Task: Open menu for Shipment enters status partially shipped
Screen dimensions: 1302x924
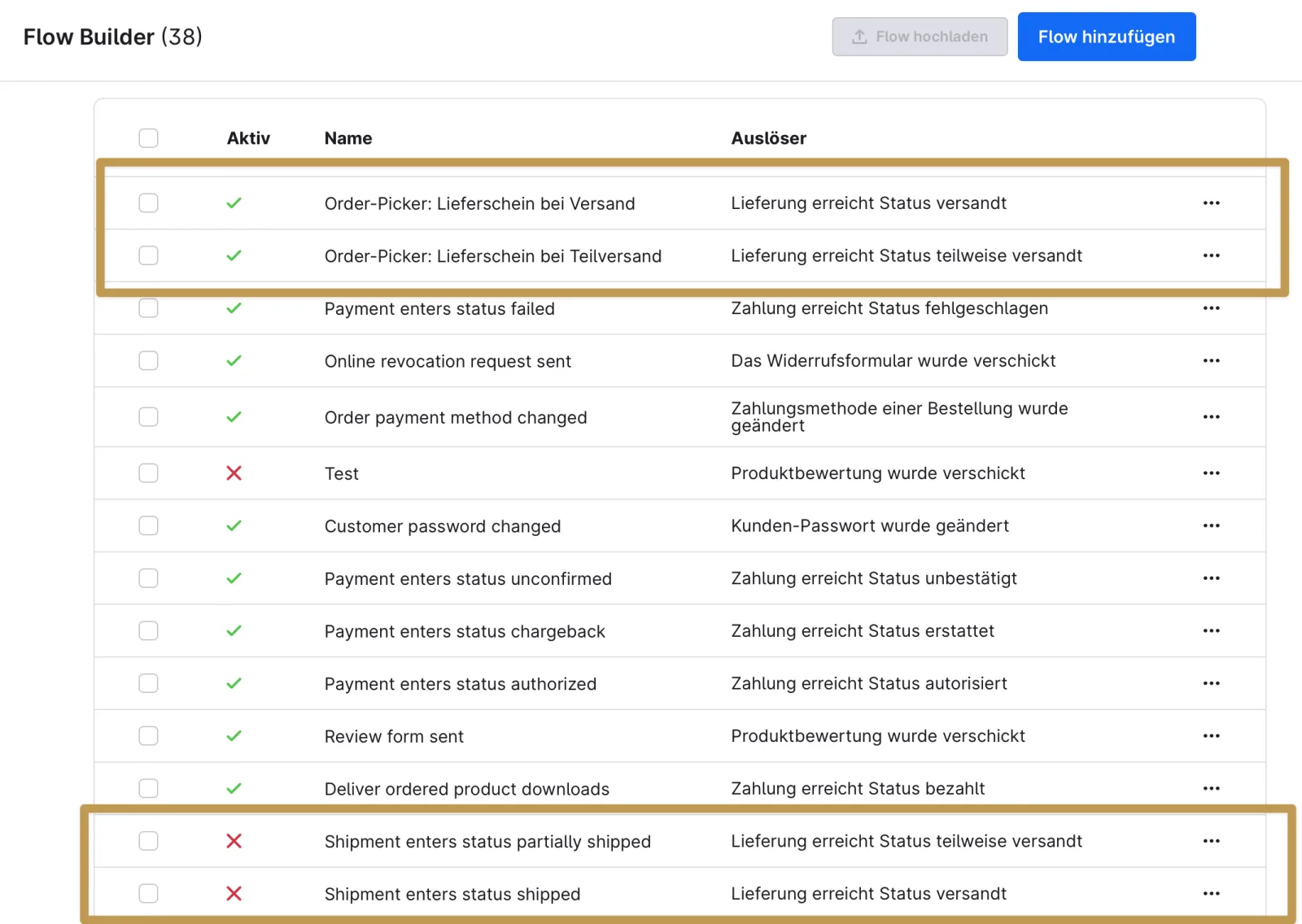Action: point(1211,841)
